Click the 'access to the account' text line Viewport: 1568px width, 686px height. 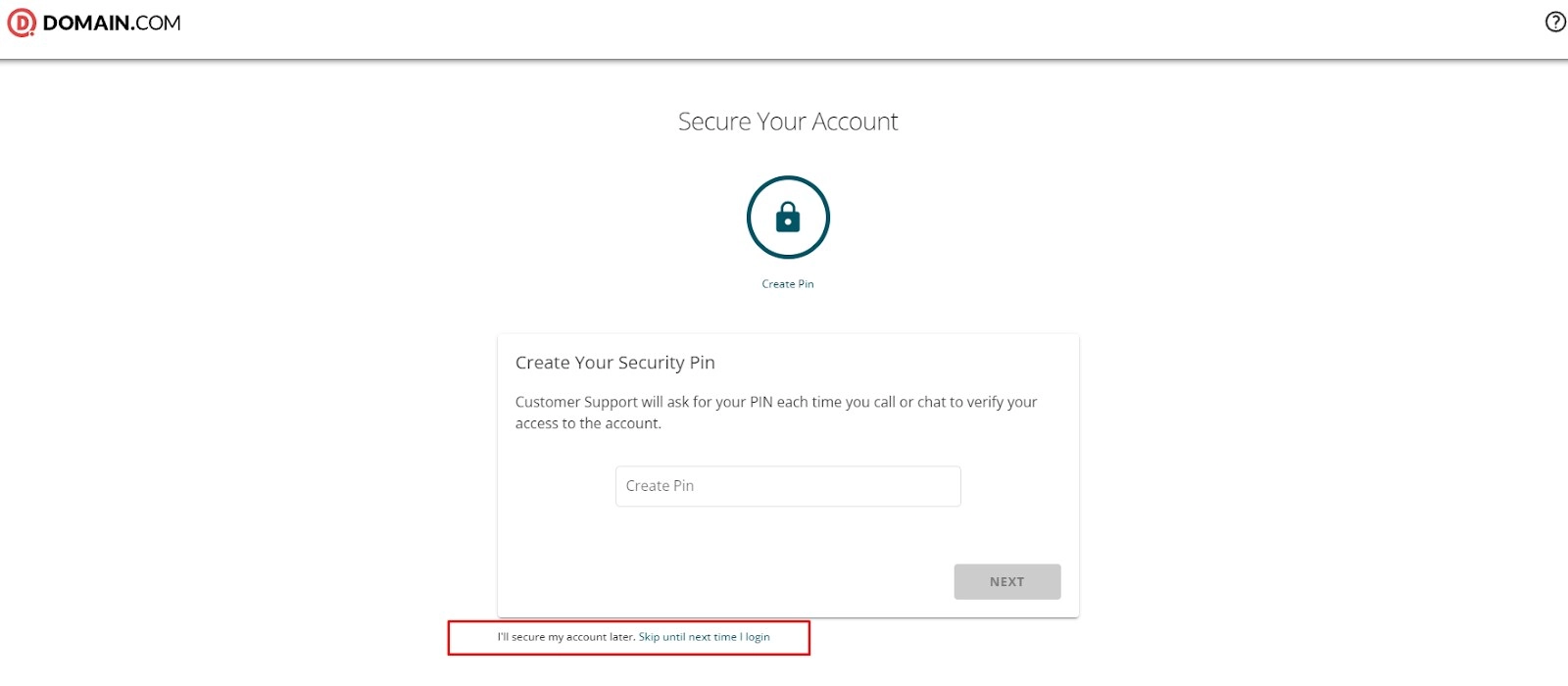pyautogui.click(x=588, y=423)
